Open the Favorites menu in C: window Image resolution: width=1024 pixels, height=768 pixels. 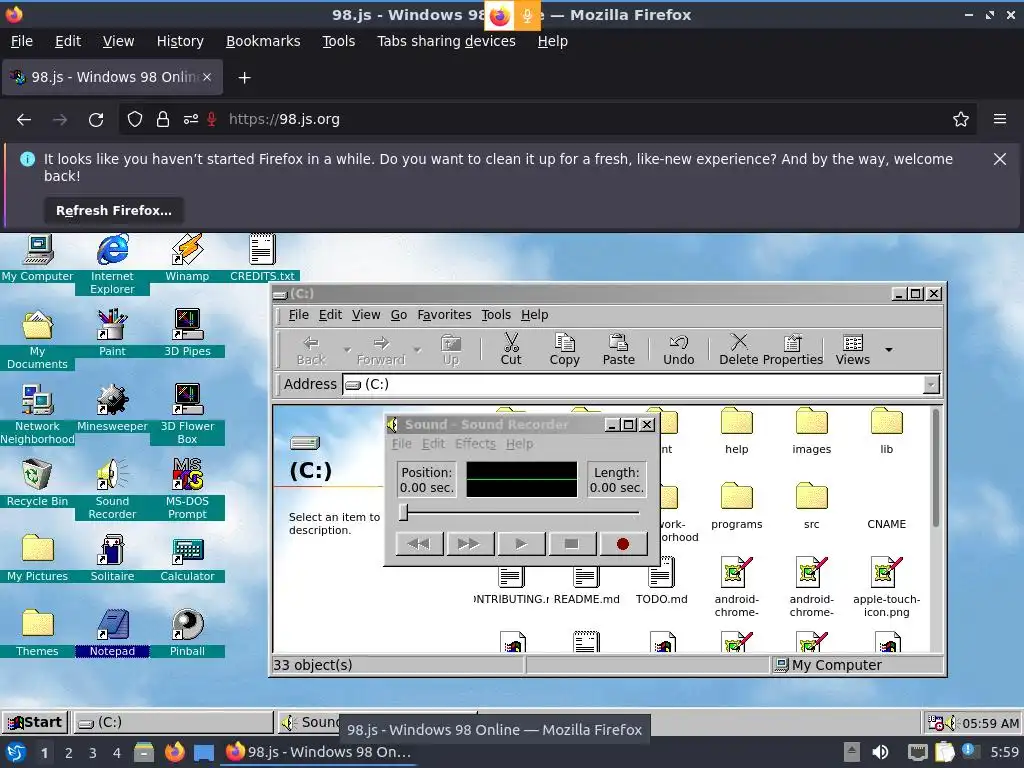coord(444,315)
